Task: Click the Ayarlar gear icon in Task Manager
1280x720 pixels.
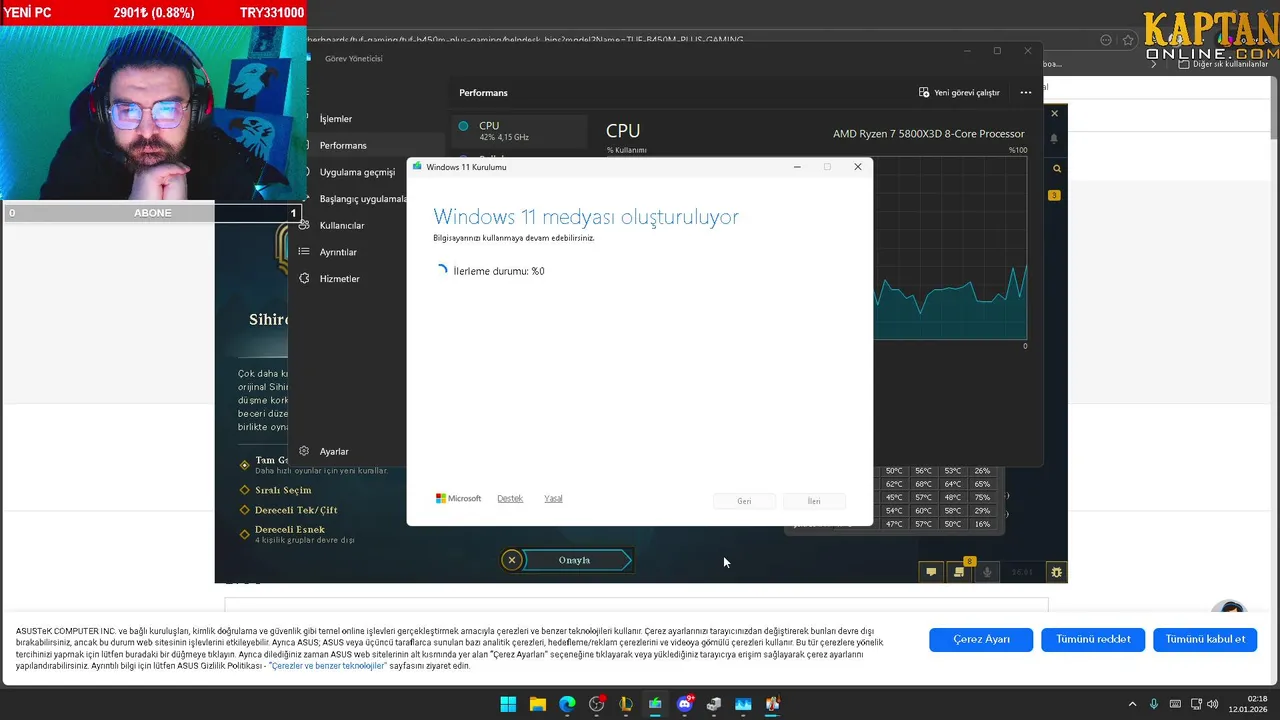Action: (x=304, y=451)
